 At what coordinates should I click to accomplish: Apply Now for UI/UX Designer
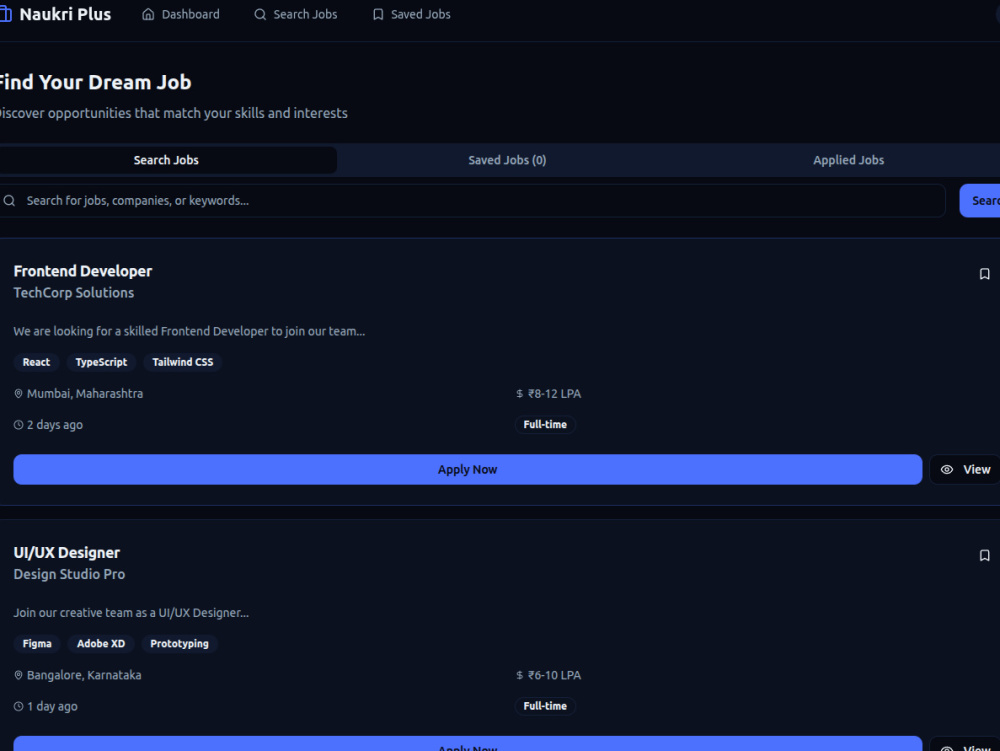pos(467,743)
